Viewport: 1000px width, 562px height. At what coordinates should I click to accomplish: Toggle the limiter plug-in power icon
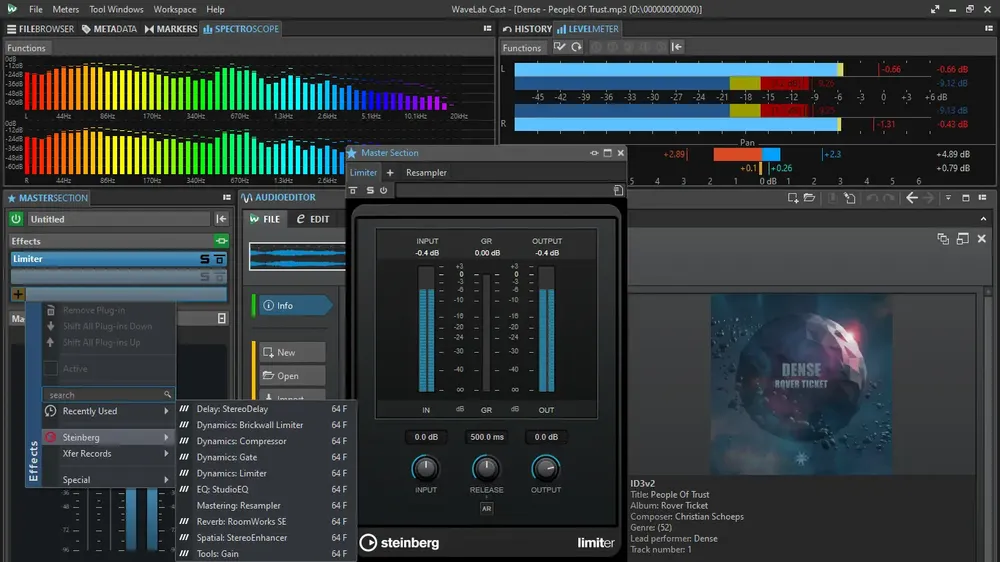click(x=383, y=190)
